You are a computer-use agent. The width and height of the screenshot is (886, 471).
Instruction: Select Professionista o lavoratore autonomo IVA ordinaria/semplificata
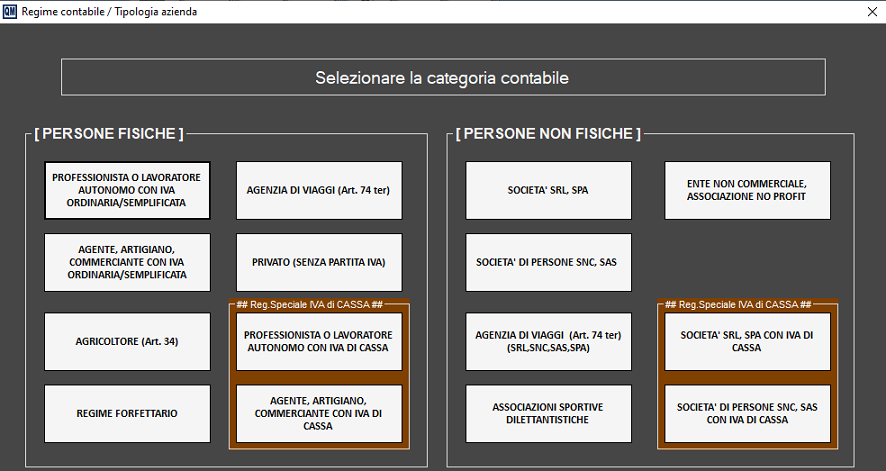coord(127,190)
